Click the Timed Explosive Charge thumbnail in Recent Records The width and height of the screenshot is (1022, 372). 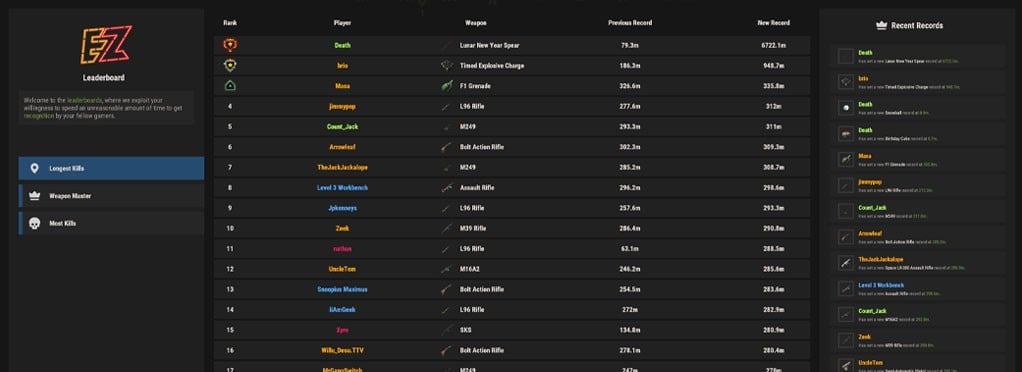coord(846,82)
